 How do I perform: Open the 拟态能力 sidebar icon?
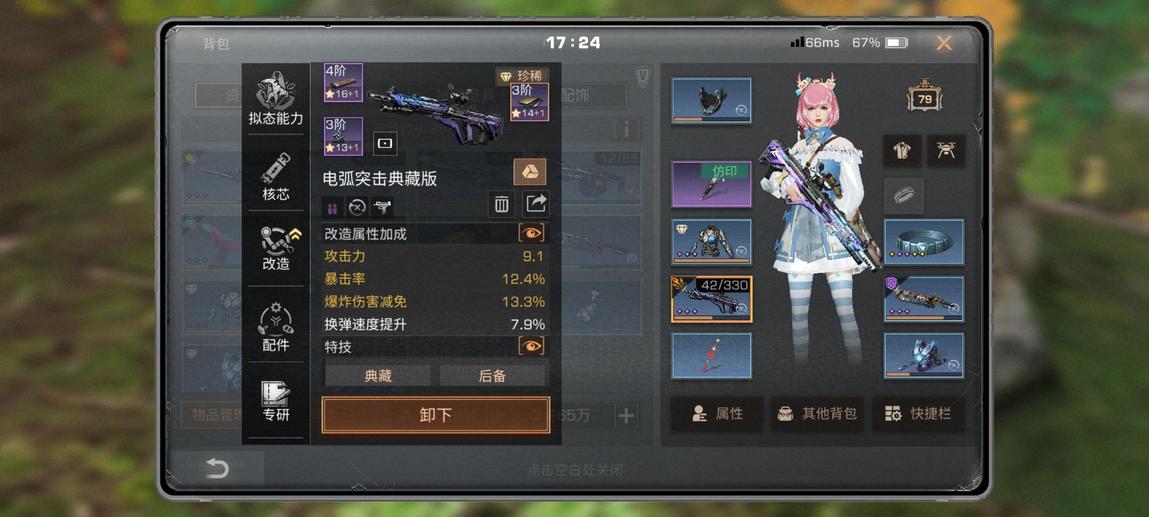click(x=276, y=99)
